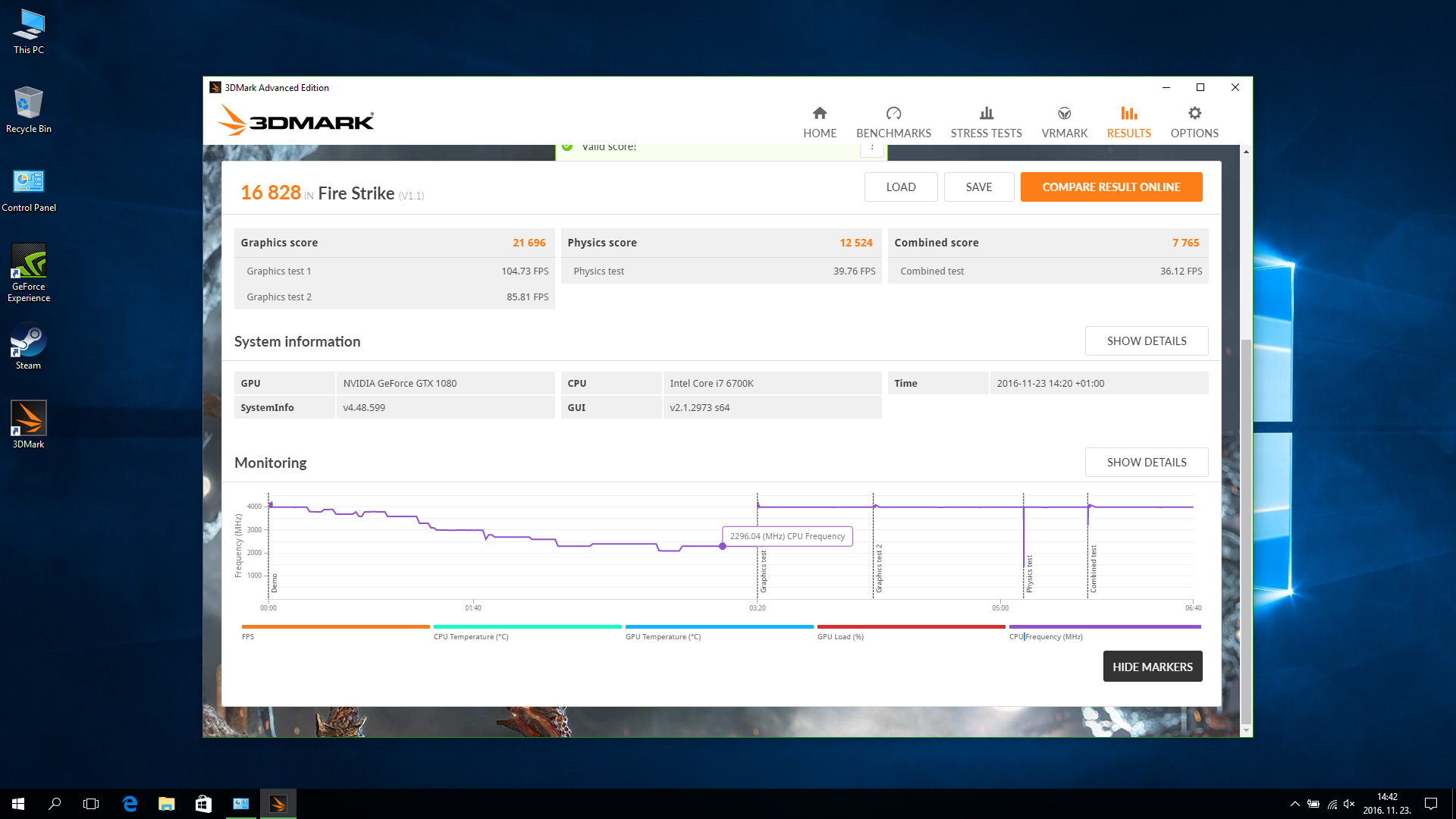Screen dimensions: 1456x819
Task: Open the Windows Start menu
Action: click(x=18, y=804)
